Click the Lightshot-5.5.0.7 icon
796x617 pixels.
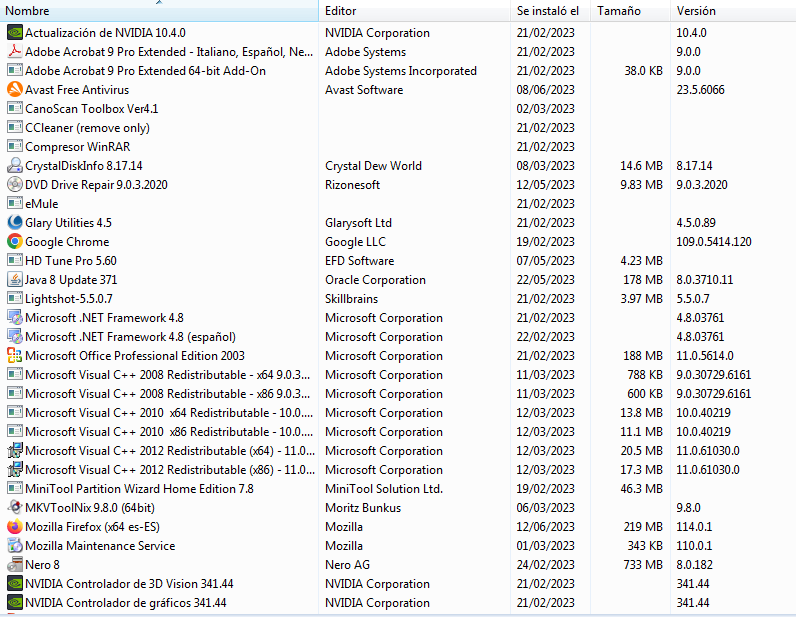(15, 299)
